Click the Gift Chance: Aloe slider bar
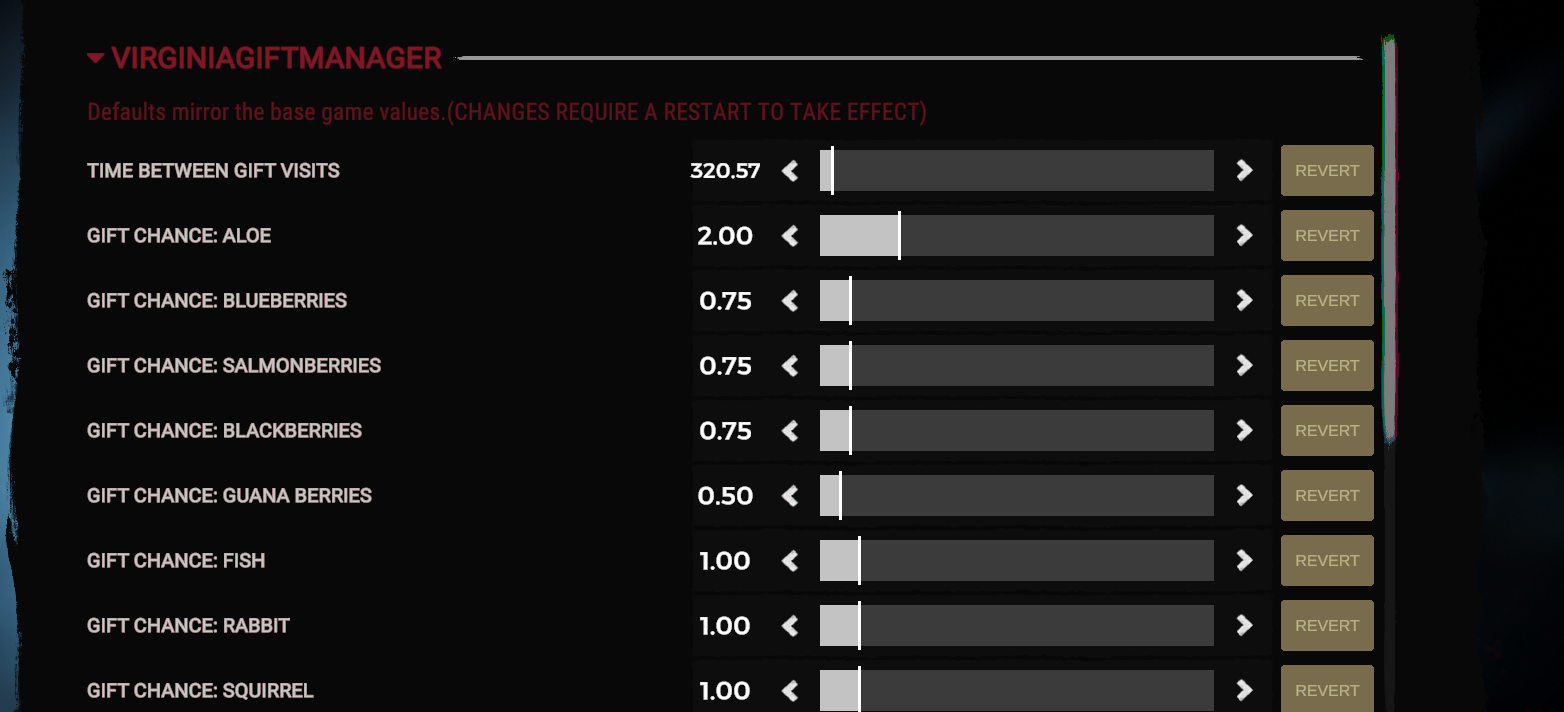 click(x=1016, y=236)
